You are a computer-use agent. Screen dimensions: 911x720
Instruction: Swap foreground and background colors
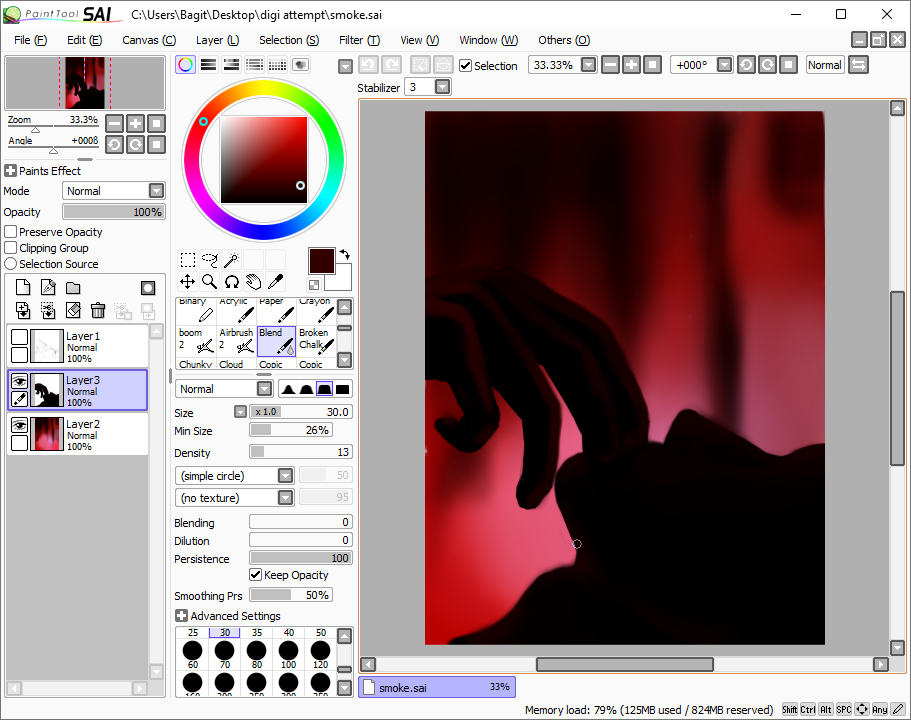(x=345, y=254)
